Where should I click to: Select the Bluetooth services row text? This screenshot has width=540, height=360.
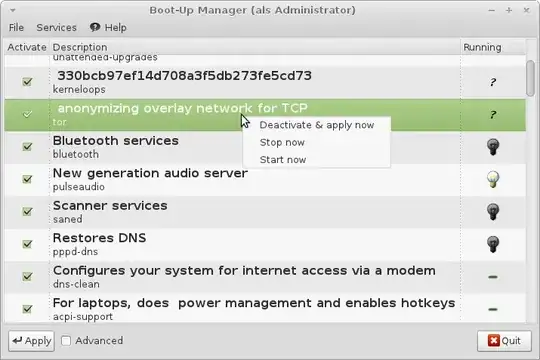pos(115,141)
